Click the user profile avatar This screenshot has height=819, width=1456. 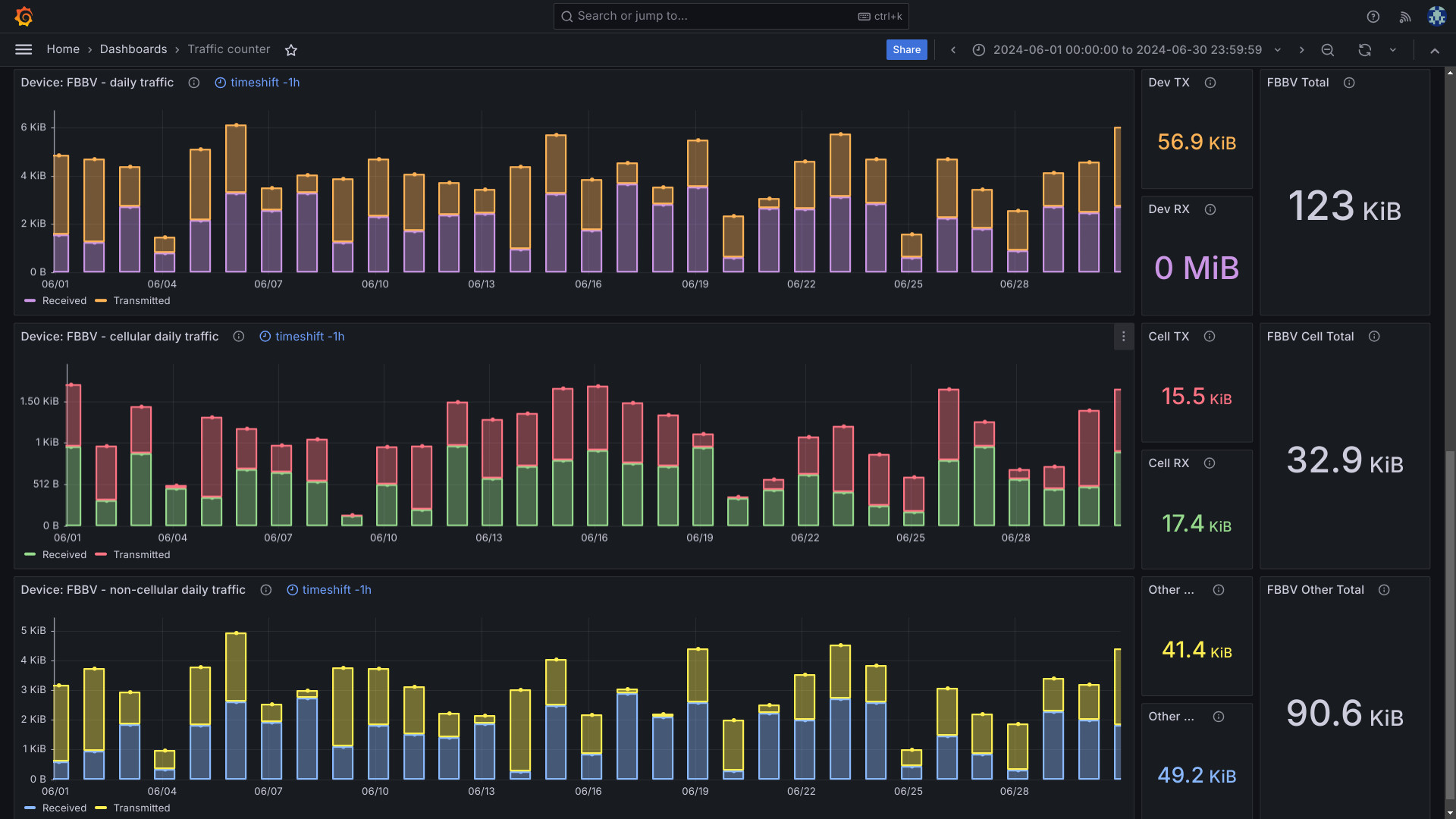pyautogui.click(x=1436, y=17)
